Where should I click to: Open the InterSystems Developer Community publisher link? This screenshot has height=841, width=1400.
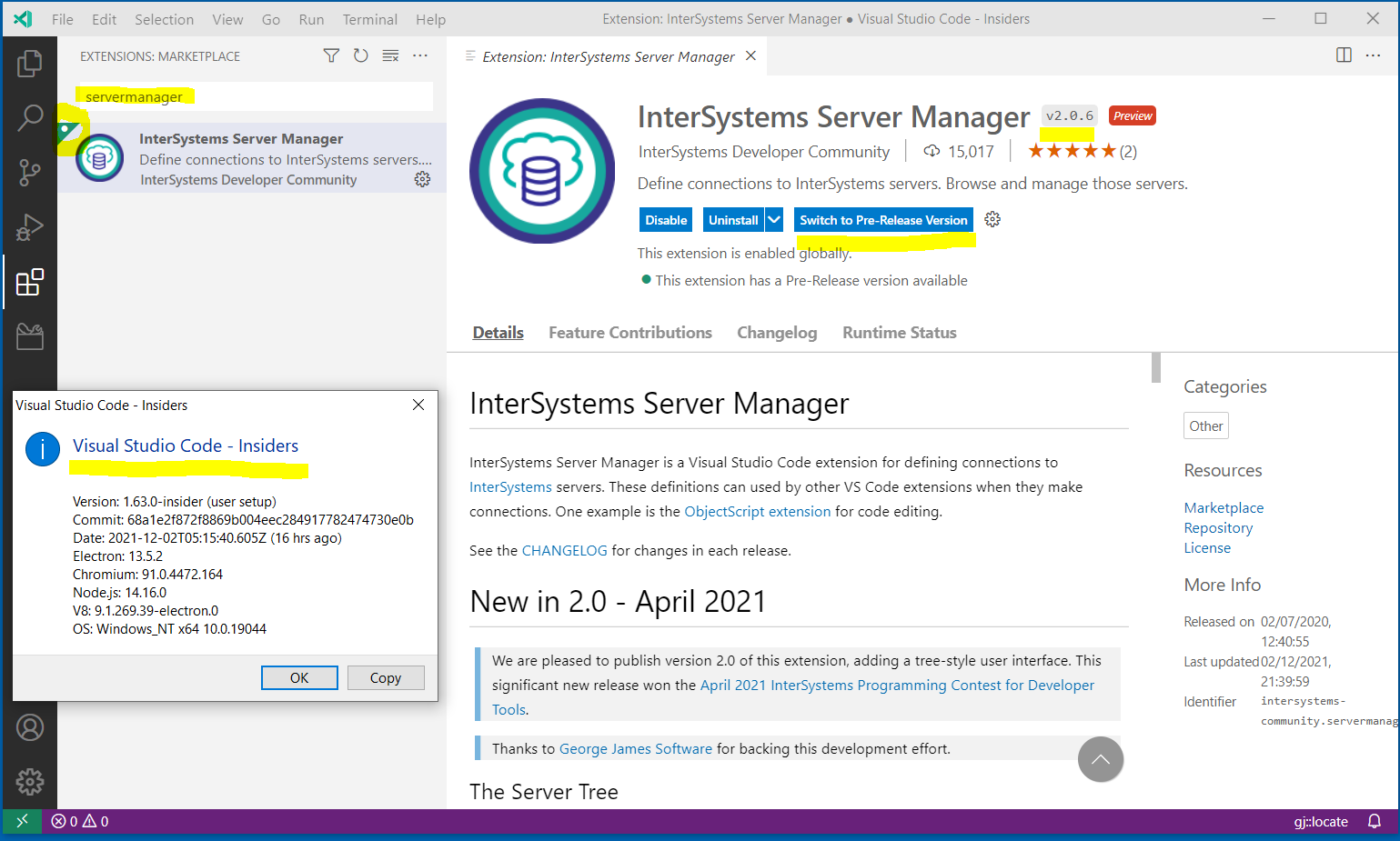point(764,151)
